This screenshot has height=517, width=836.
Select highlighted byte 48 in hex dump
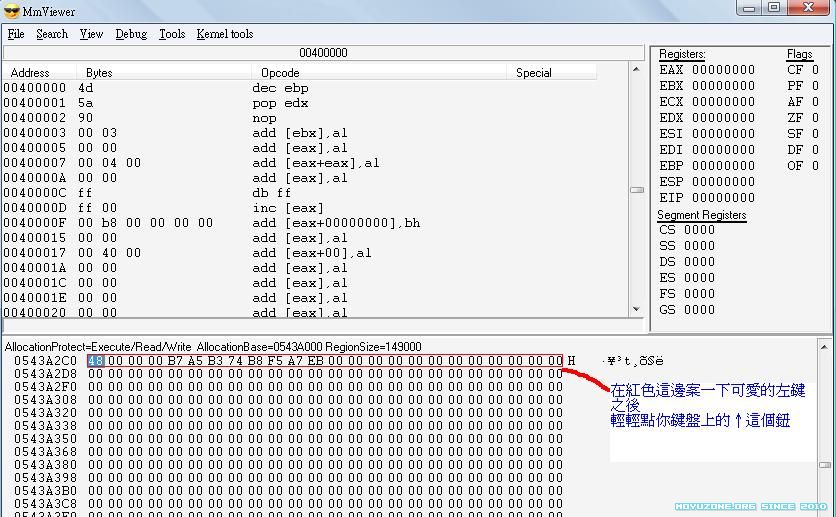pyautogui.click(x=95, y=361)
